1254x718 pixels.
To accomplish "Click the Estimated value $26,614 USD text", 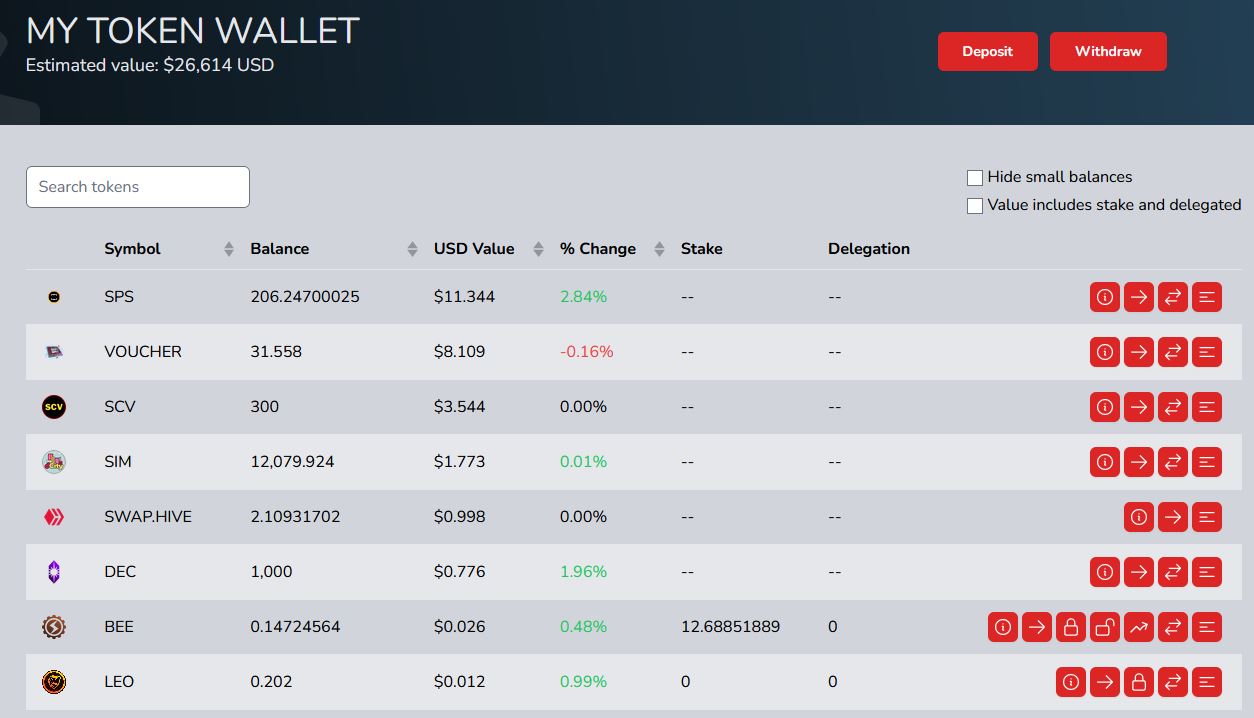I will coord(150,66).
